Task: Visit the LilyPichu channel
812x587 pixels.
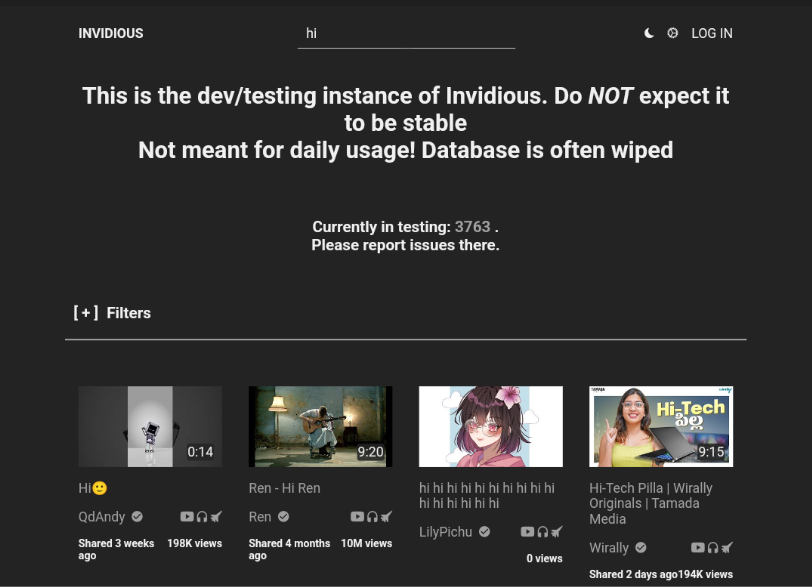Action: (x=445, y=532)
